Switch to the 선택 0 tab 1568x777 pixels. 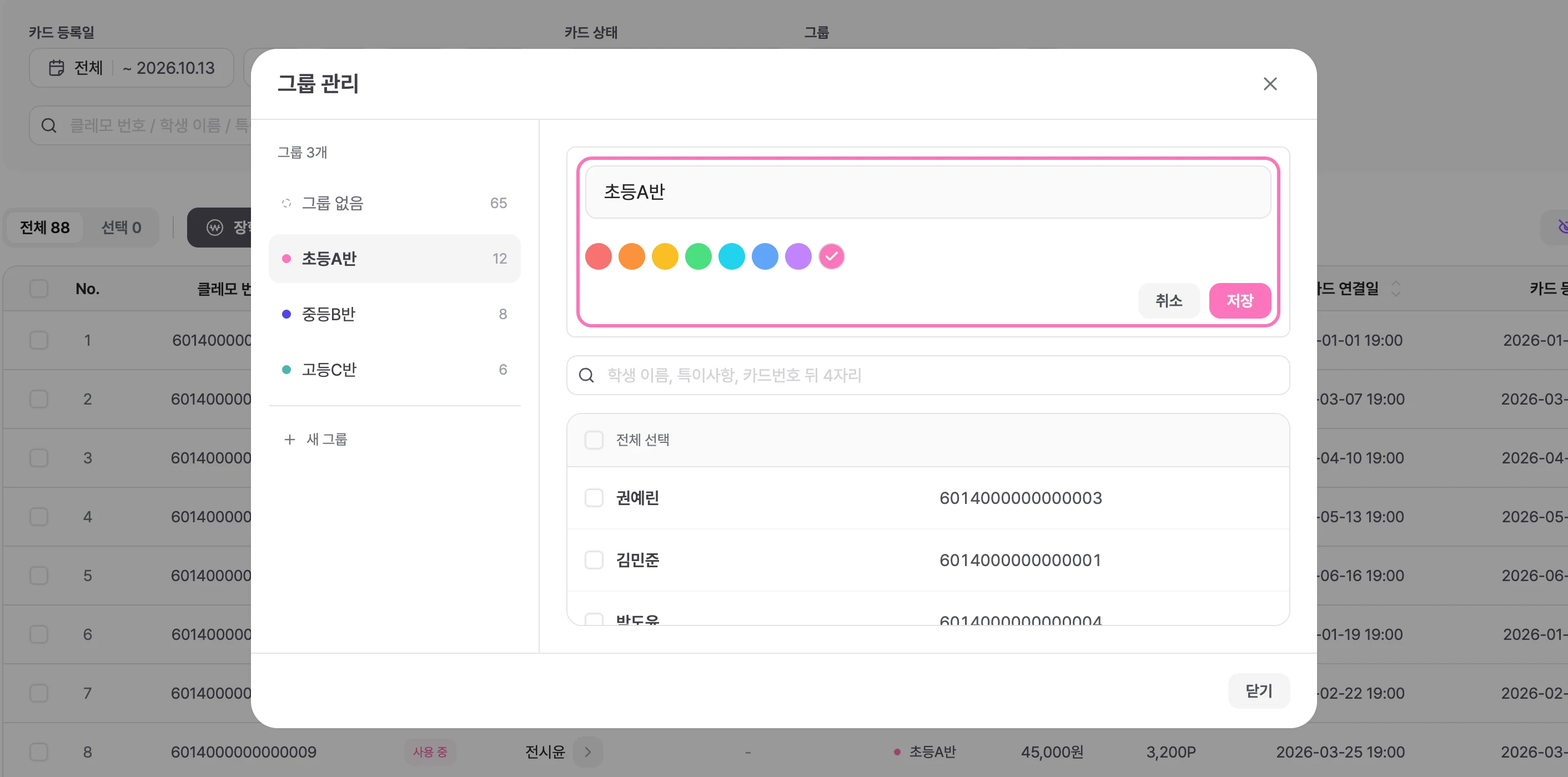[x=120, y=228]
